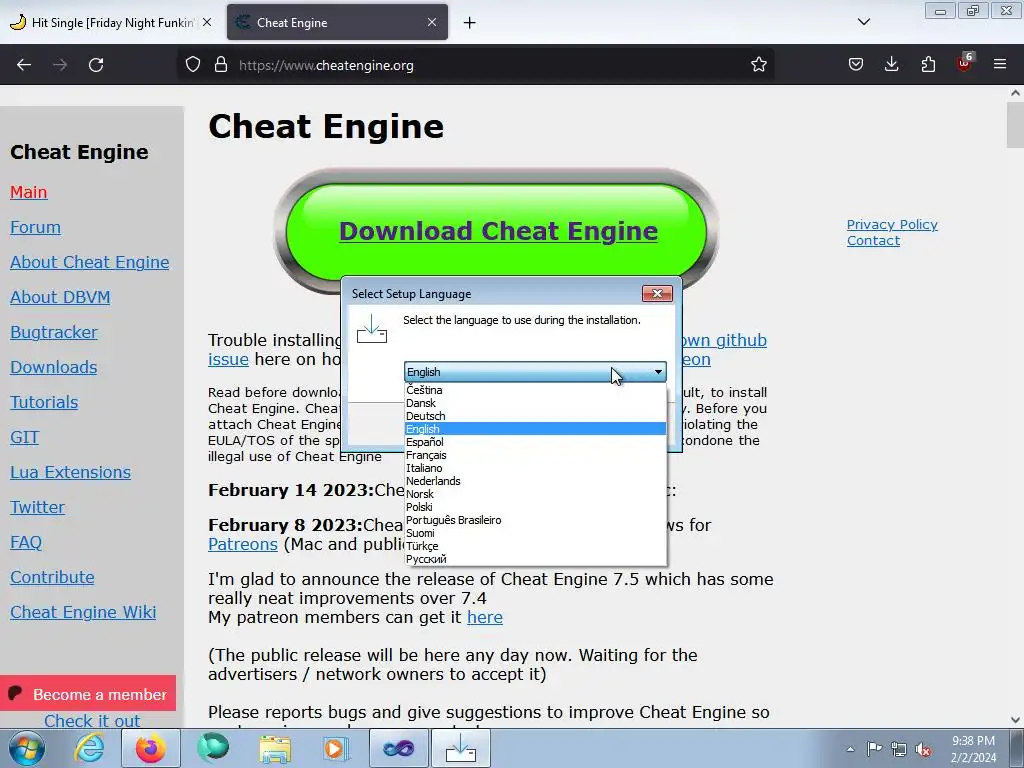Open the About DBVM link

click(x=60, y=297)
